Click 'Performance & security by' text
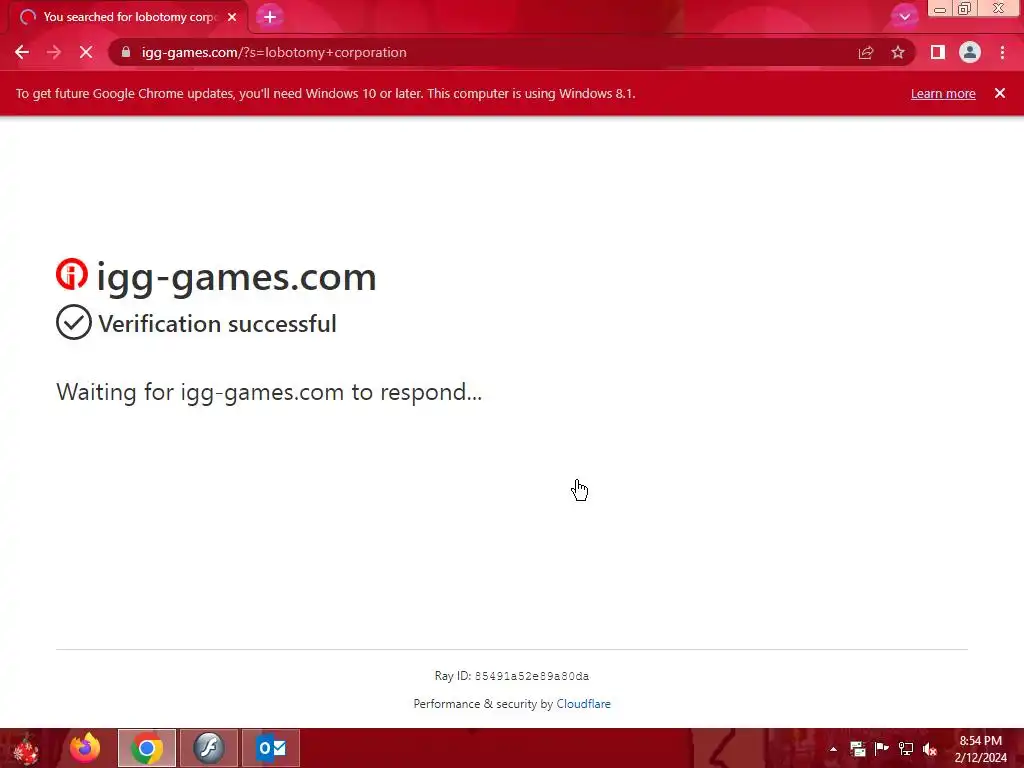Screen dimensions: 1024x768 (483, 704)
